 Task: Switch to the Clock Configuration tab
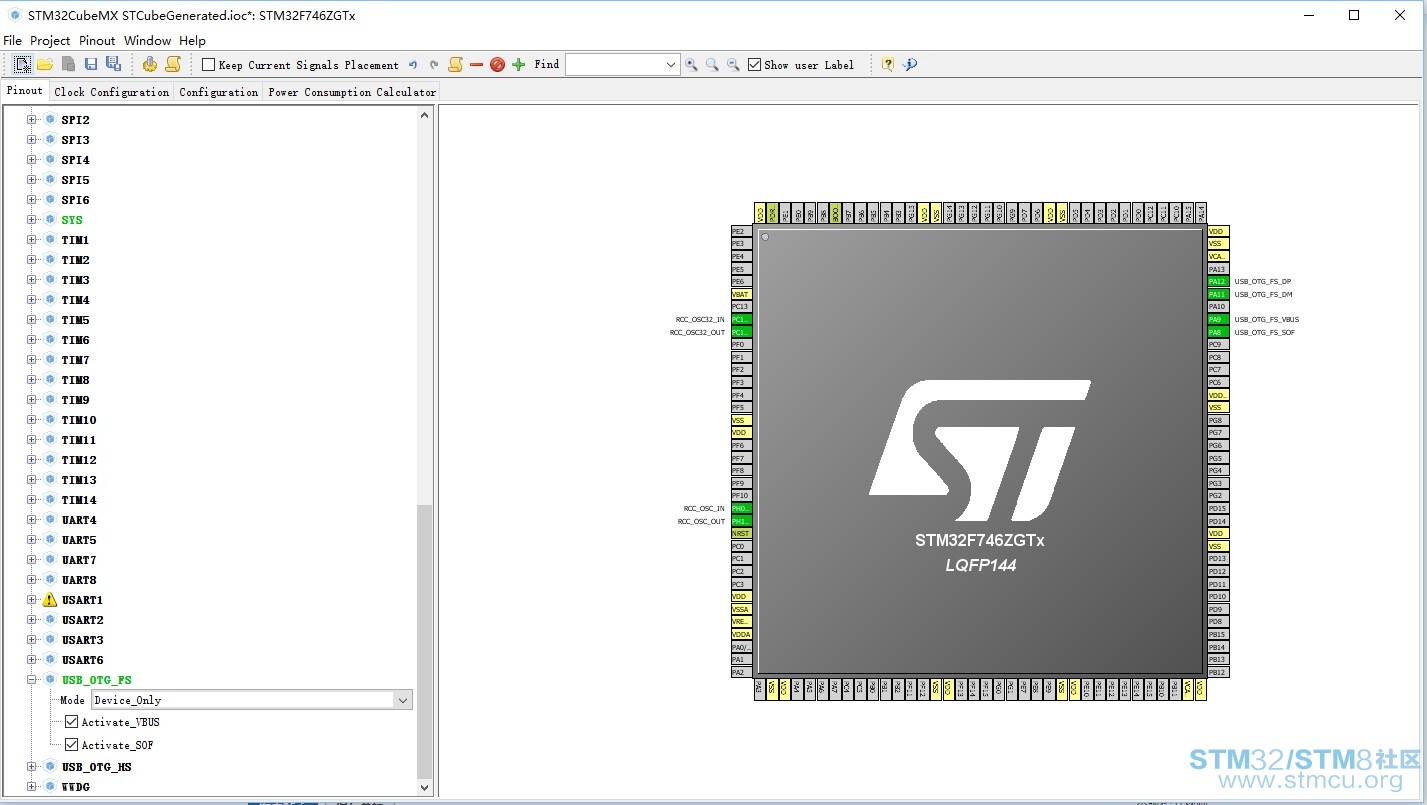pos(112,92)
